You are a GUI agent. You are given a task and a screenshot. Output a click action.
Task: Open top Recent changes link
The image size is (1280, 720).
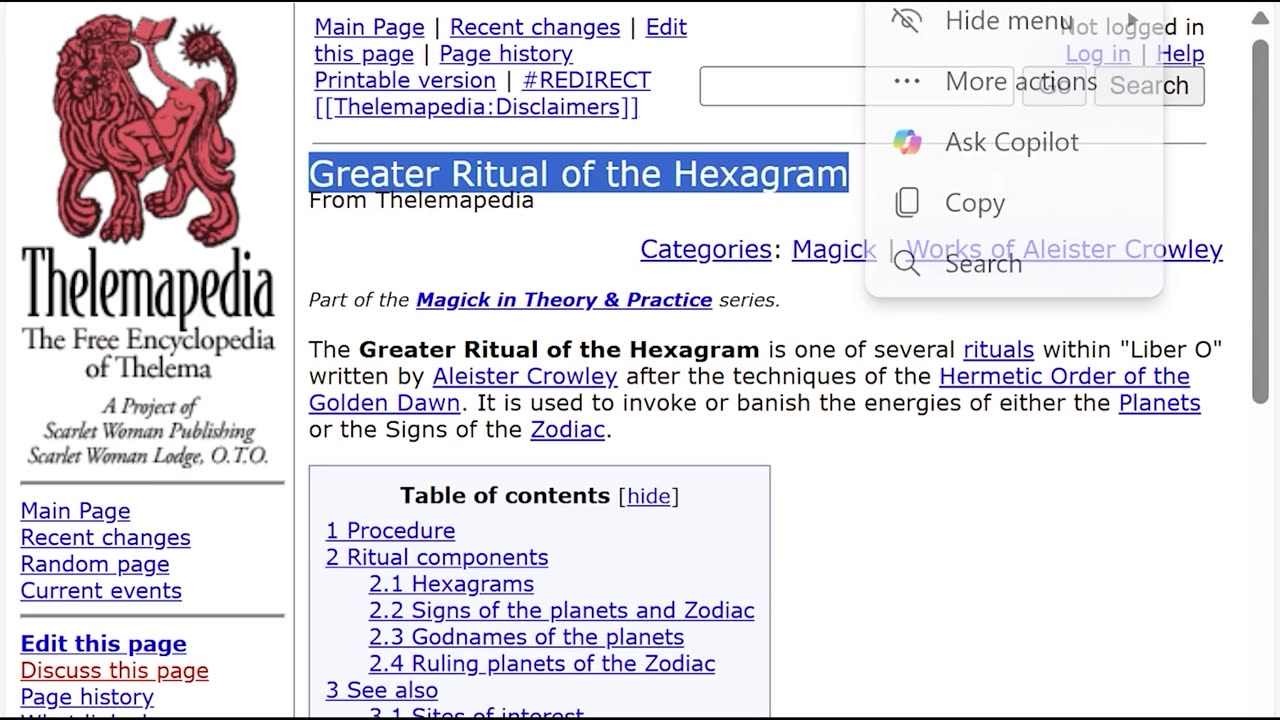tap(535, 27)
